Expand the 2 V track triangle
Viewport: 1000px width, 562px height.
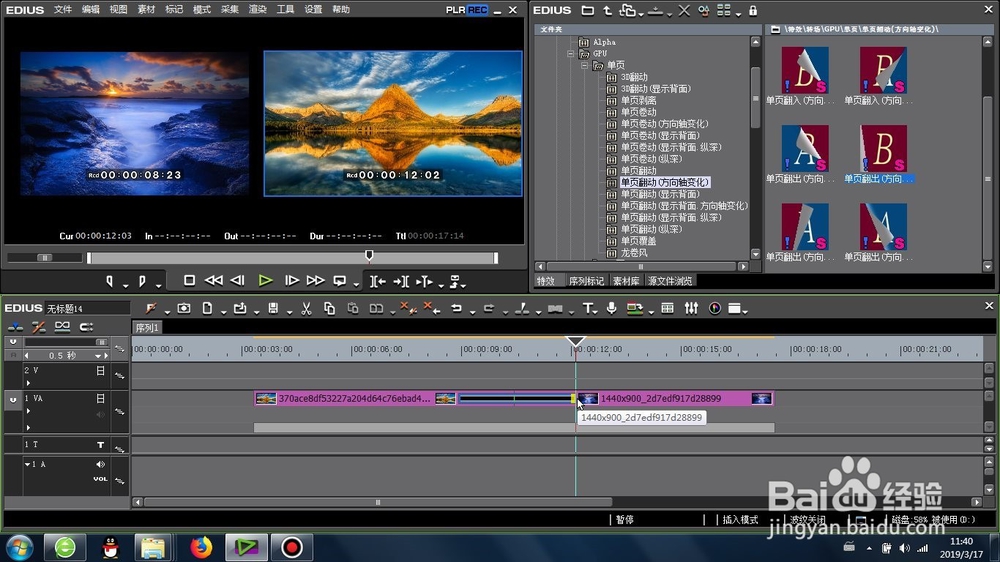[x=28, y=383]
